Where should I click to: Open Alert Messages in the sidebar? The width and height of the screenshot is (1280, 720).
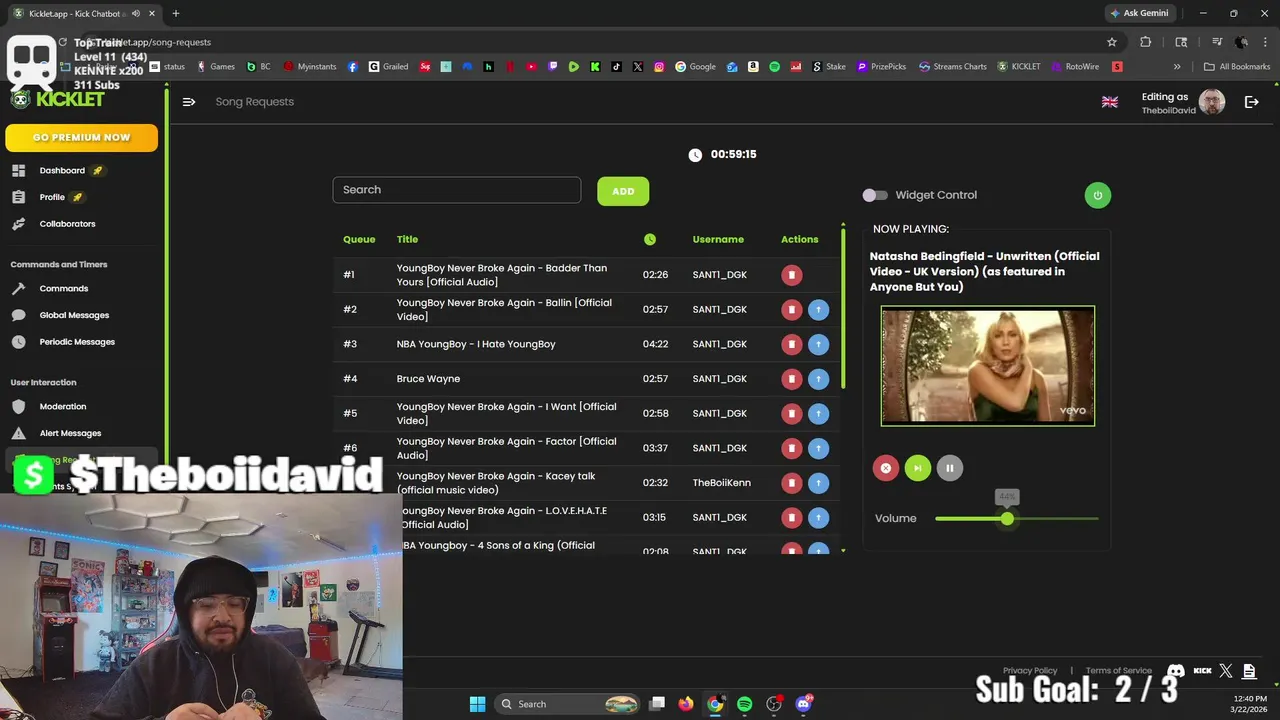tap(70, 433)
